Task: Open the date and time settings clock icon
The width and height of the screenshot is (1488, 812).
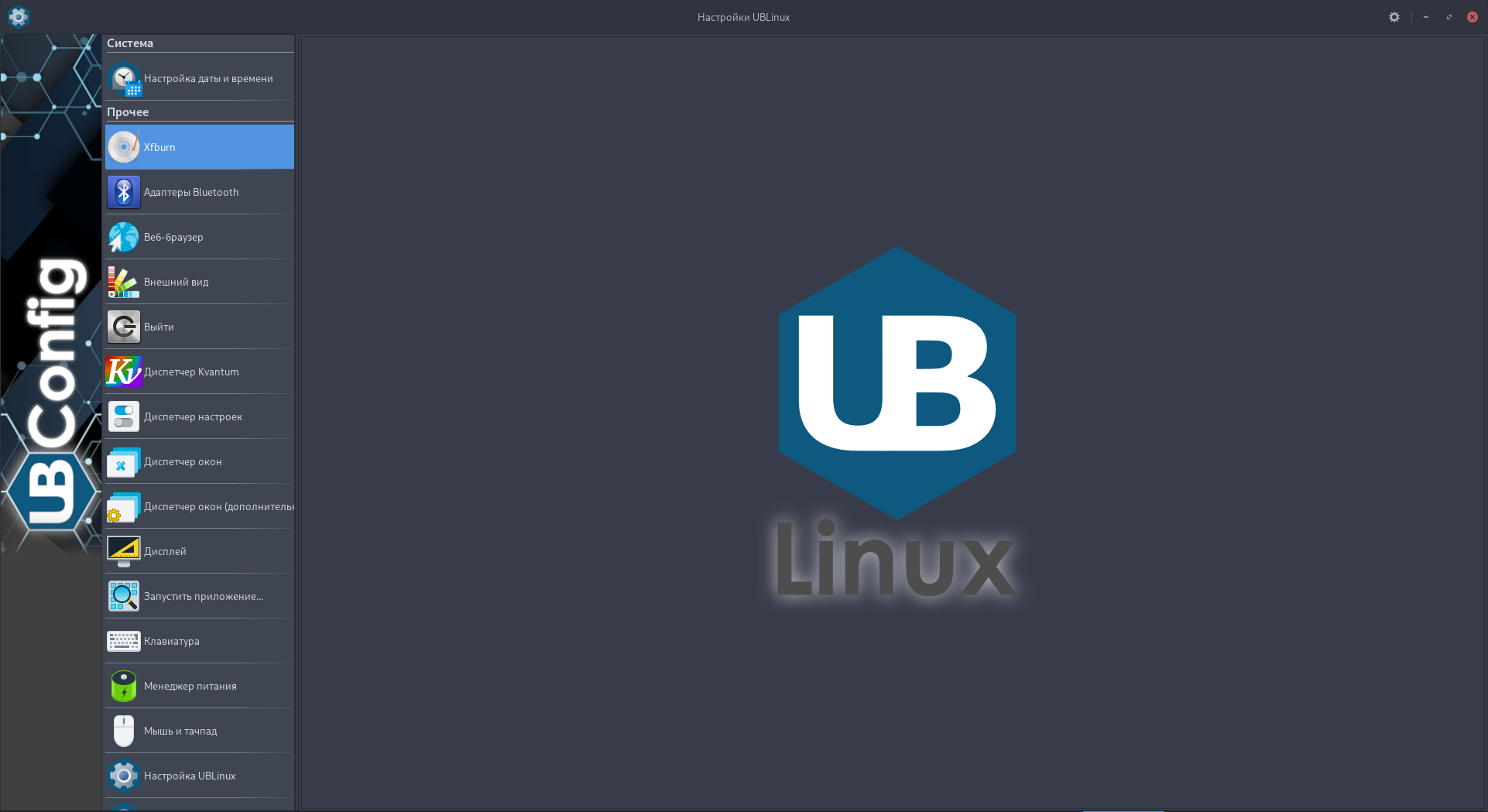Action: point(124,79)
